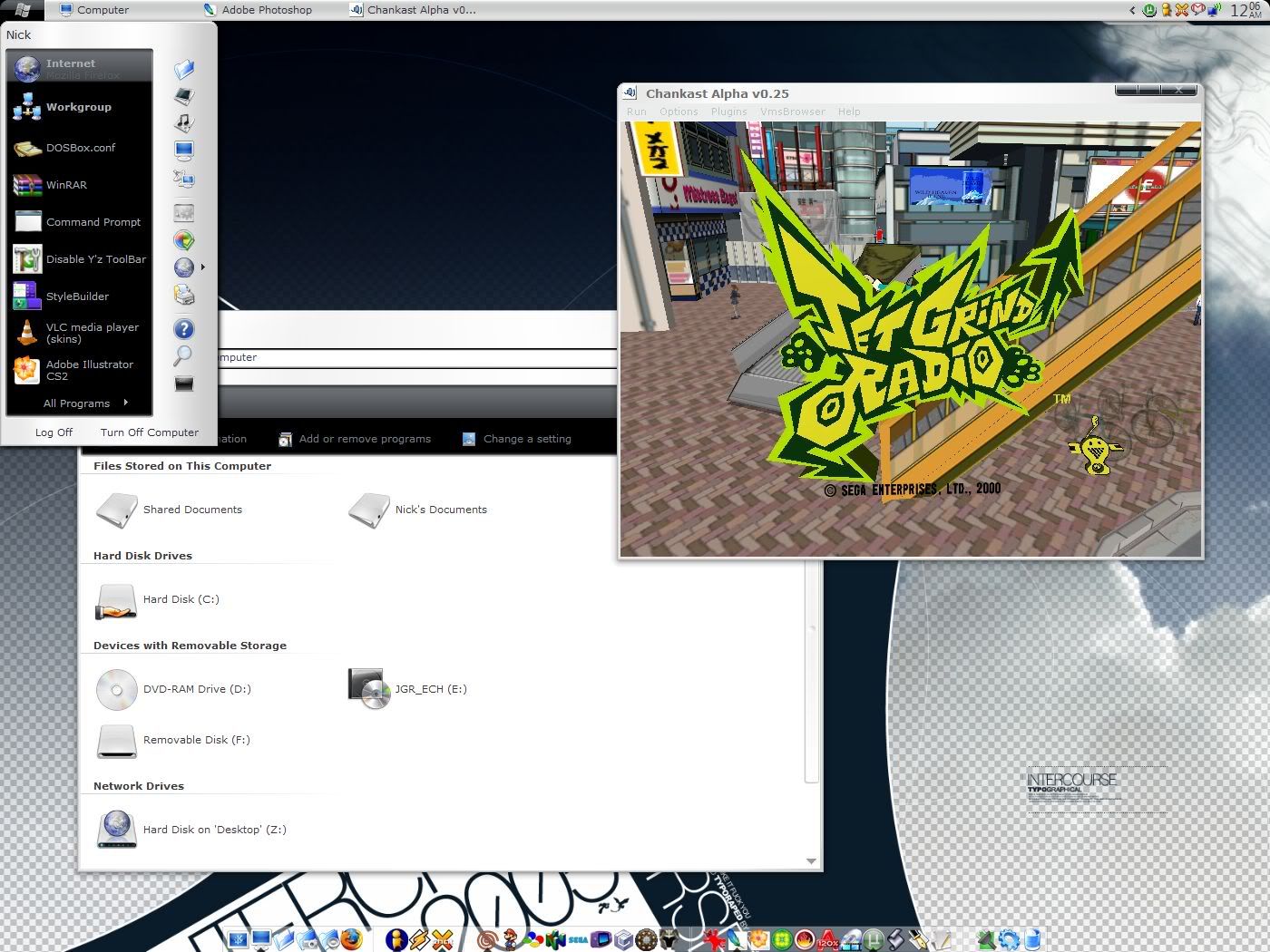The width and height of the screenshot is (1270, 952).
Task: Launch WinRAR from the Start menu
Action: coord(80,185)
